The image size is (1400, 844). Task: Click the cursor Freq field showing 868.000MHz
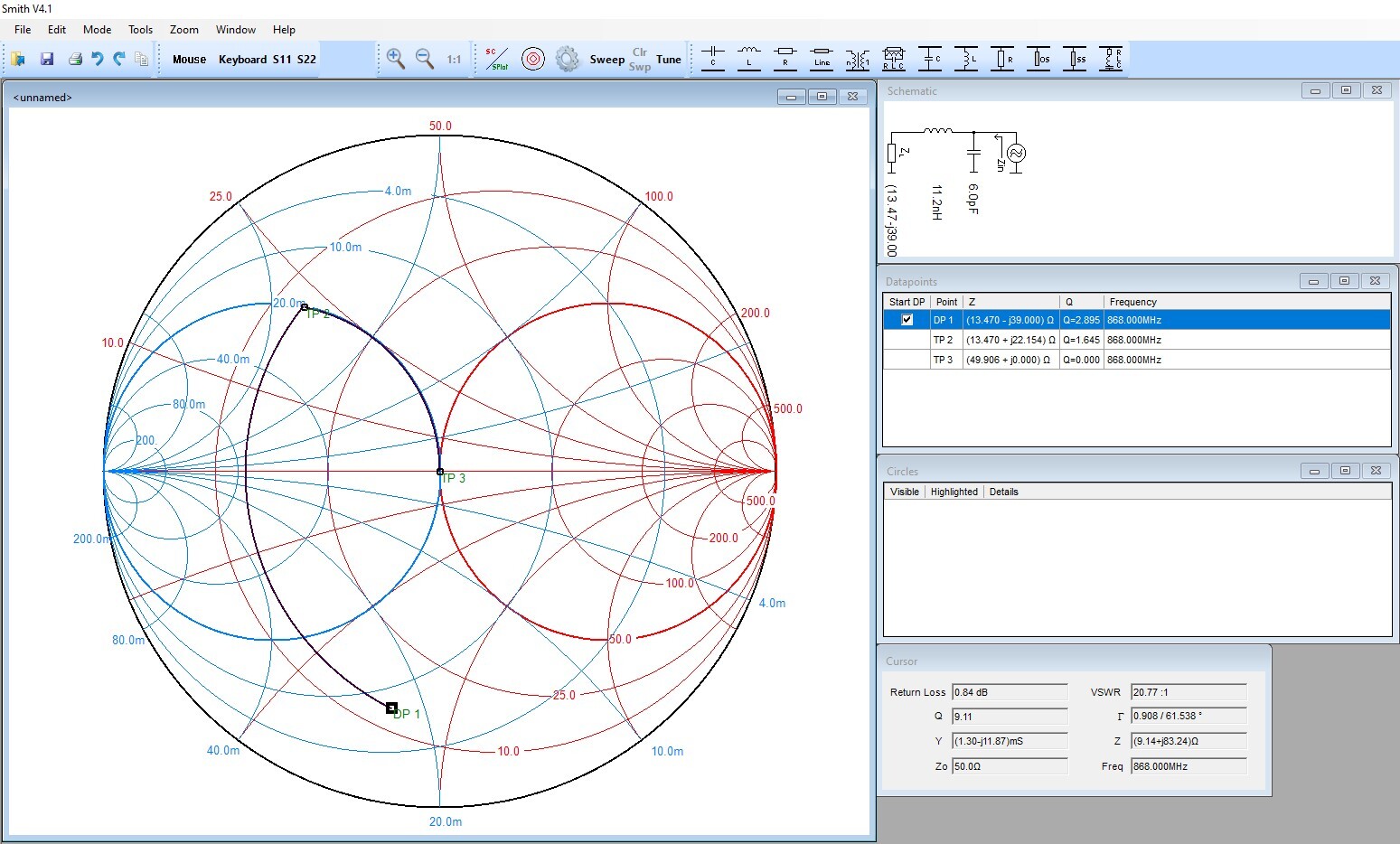pos(1189,766)
